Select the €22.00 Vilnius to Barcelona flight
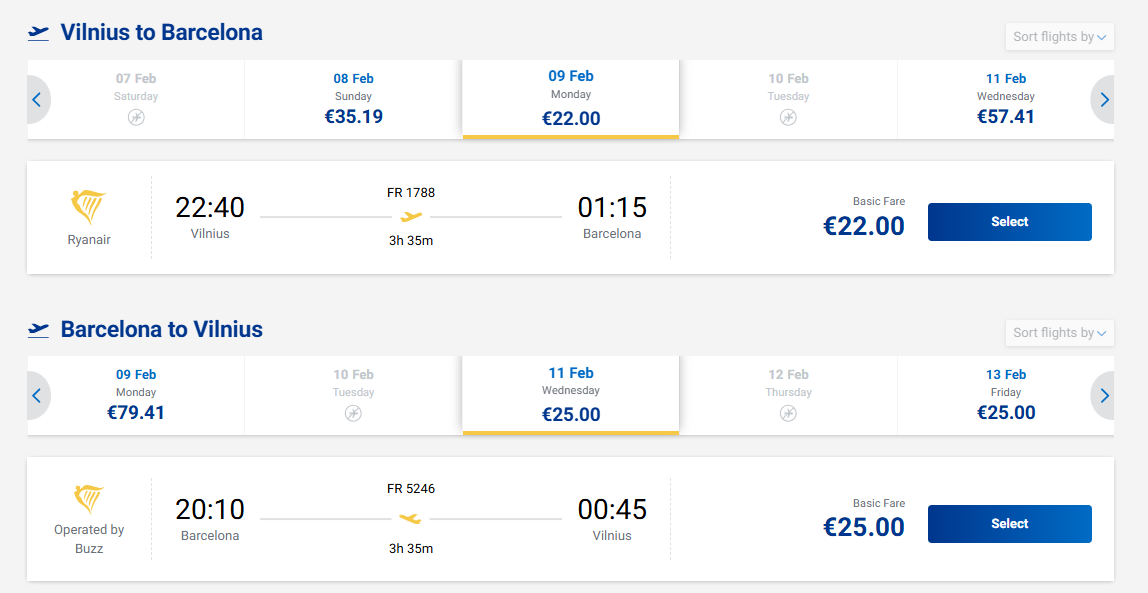The image size is (1148, 593). pyautogui.click(x=1009, y=222)
